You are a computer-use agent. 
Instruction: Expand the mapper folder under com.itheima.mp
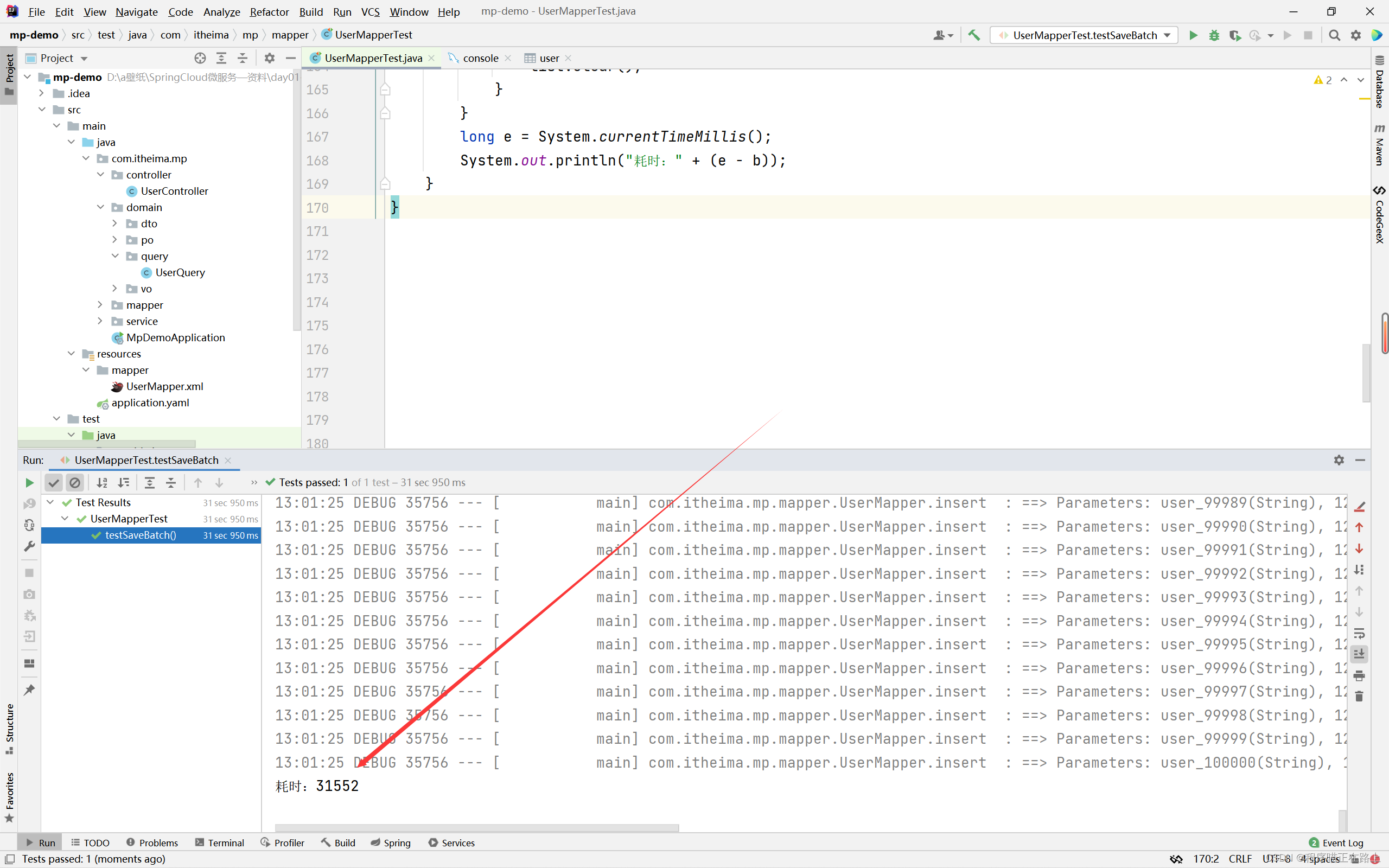point(100,305)
